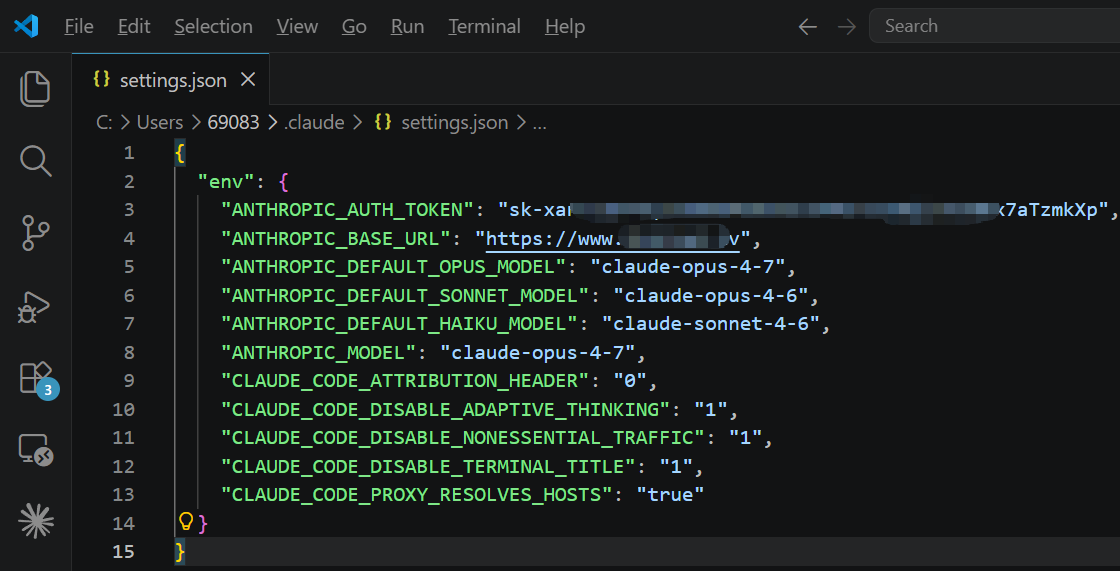The width and height of the screenshot is (1120, 571).
Task: Click the C: breadcrumb segment
Action: (x=104, y=123)
